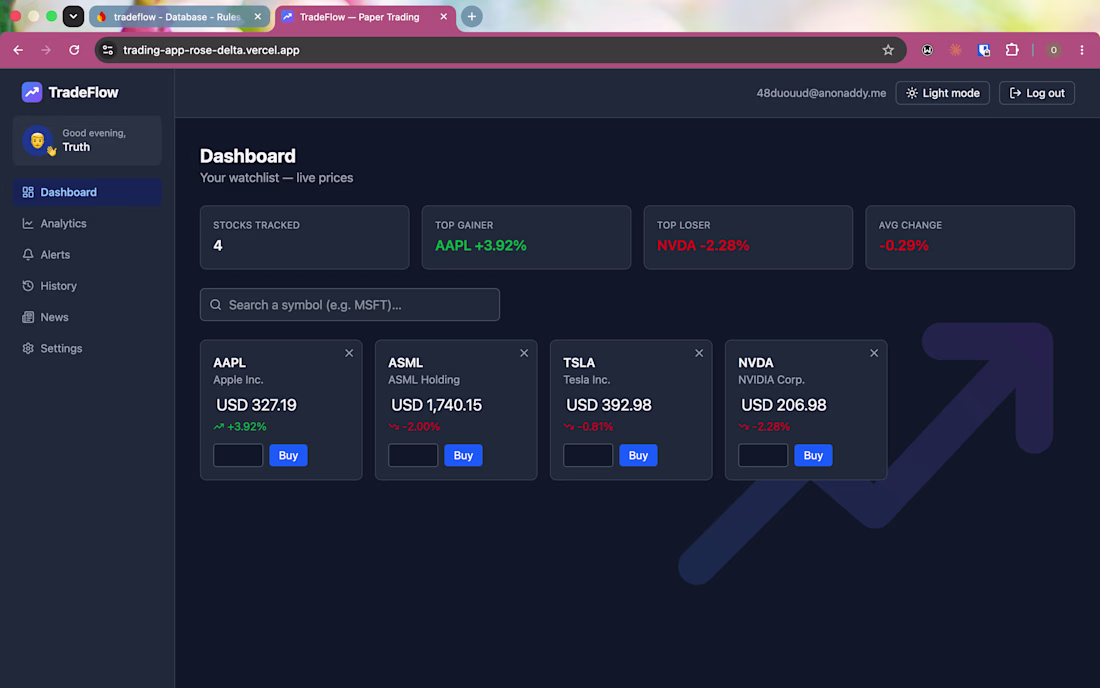This screenshot has height=688, width=1100.
Task: Remove AAPL card from watchlist
Action: [349, 353]
